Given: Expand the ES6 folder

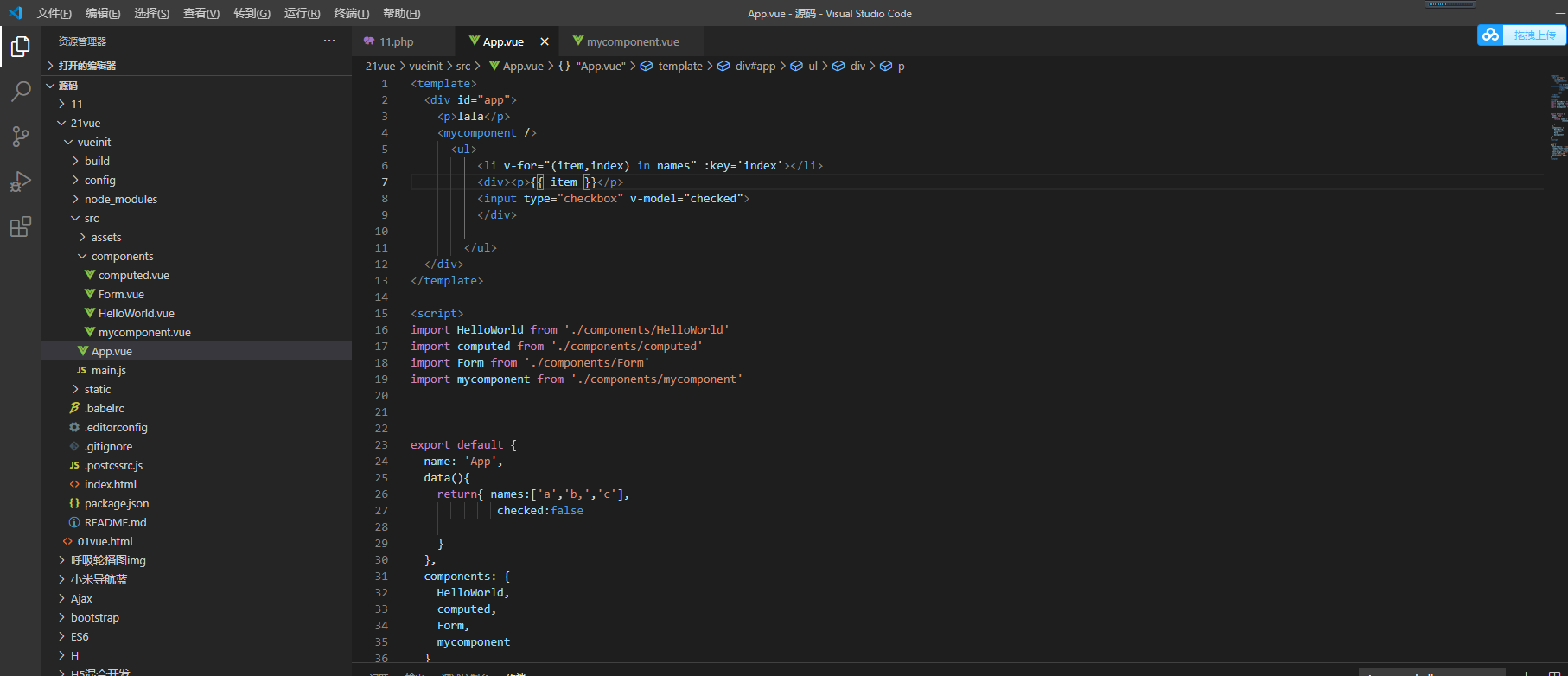Looking at the screenshot, I should 197,636.
